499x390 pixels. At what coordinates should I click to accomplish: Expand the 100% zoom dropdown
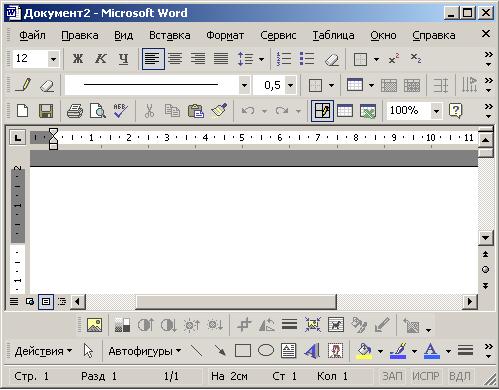click(436, 111)
